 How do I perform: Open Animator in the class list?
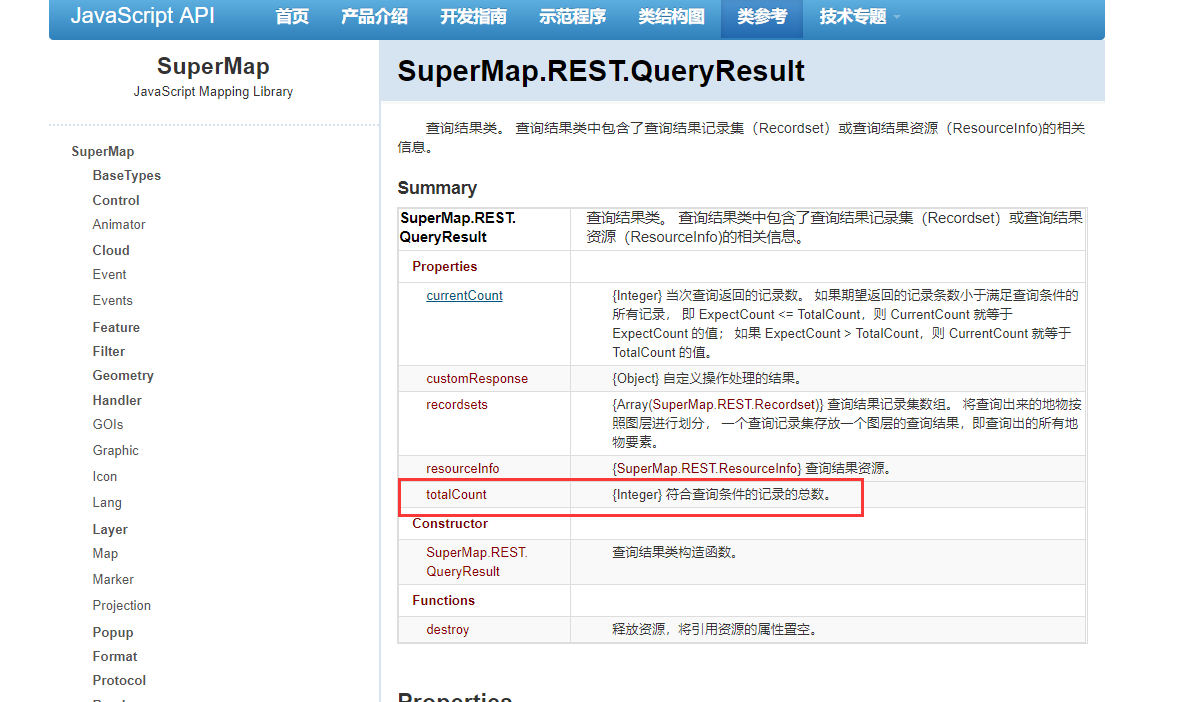click(x=119, y=224)
